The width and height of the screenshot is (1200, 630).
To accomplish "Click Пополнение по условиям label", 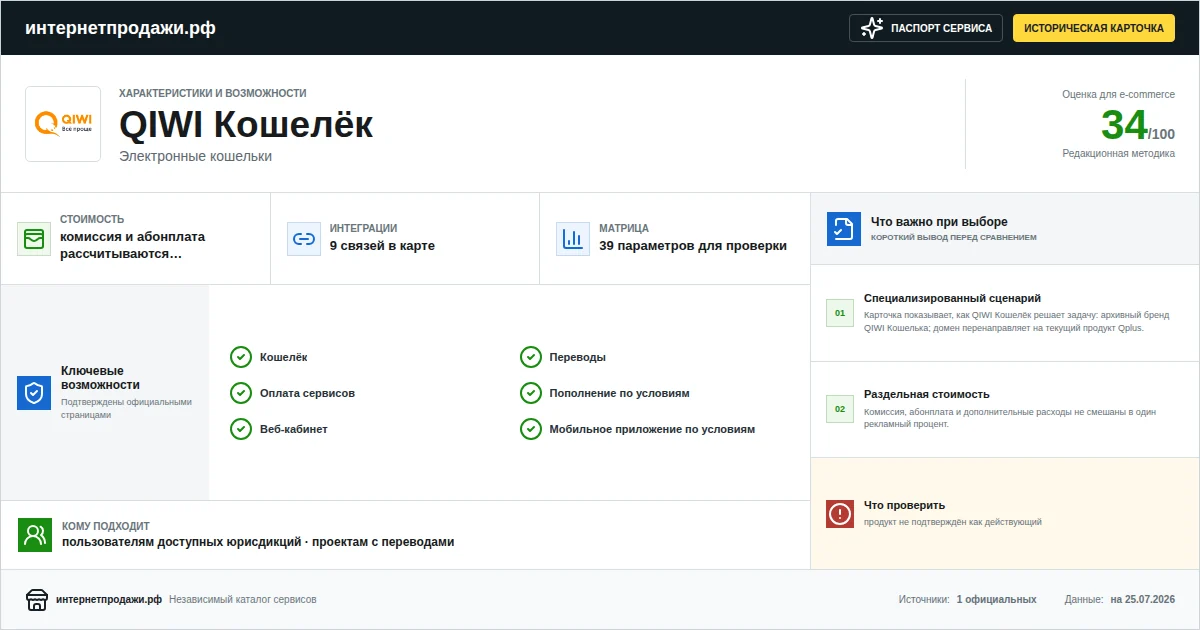I will coord(620,393).
